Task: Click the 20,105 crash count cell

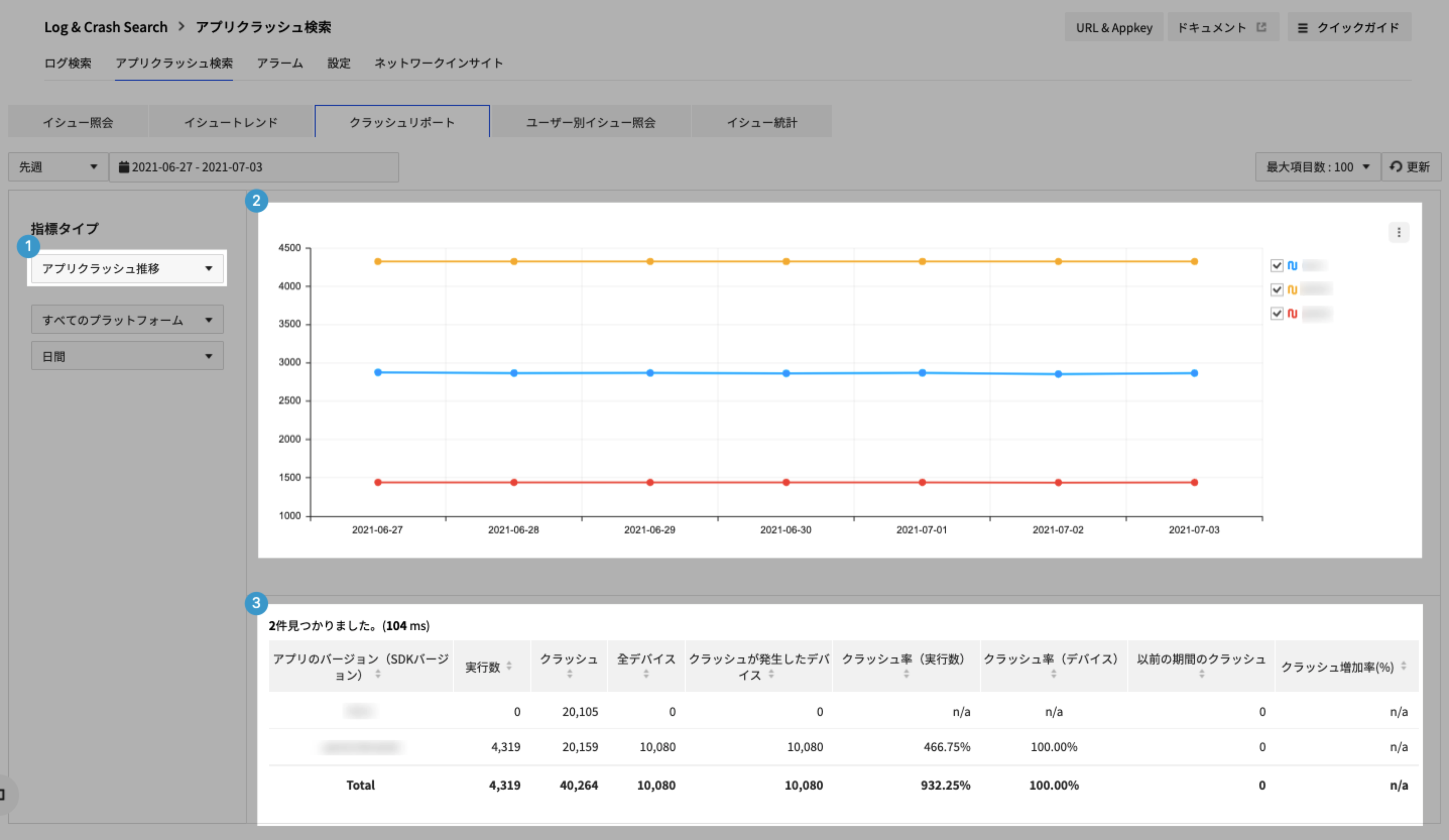Action: 580,711
